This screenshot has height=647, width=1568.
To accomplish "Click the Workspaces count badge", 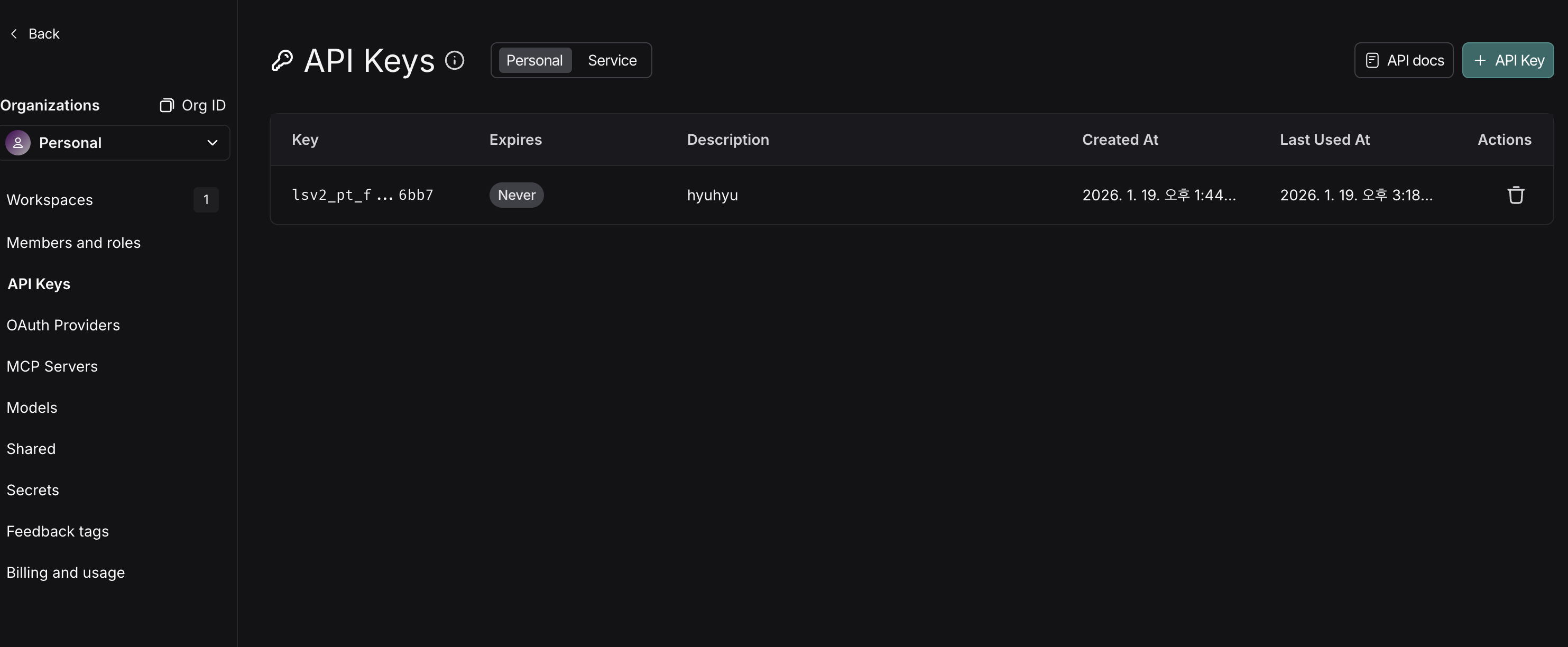I will click(x=206, y=200).
